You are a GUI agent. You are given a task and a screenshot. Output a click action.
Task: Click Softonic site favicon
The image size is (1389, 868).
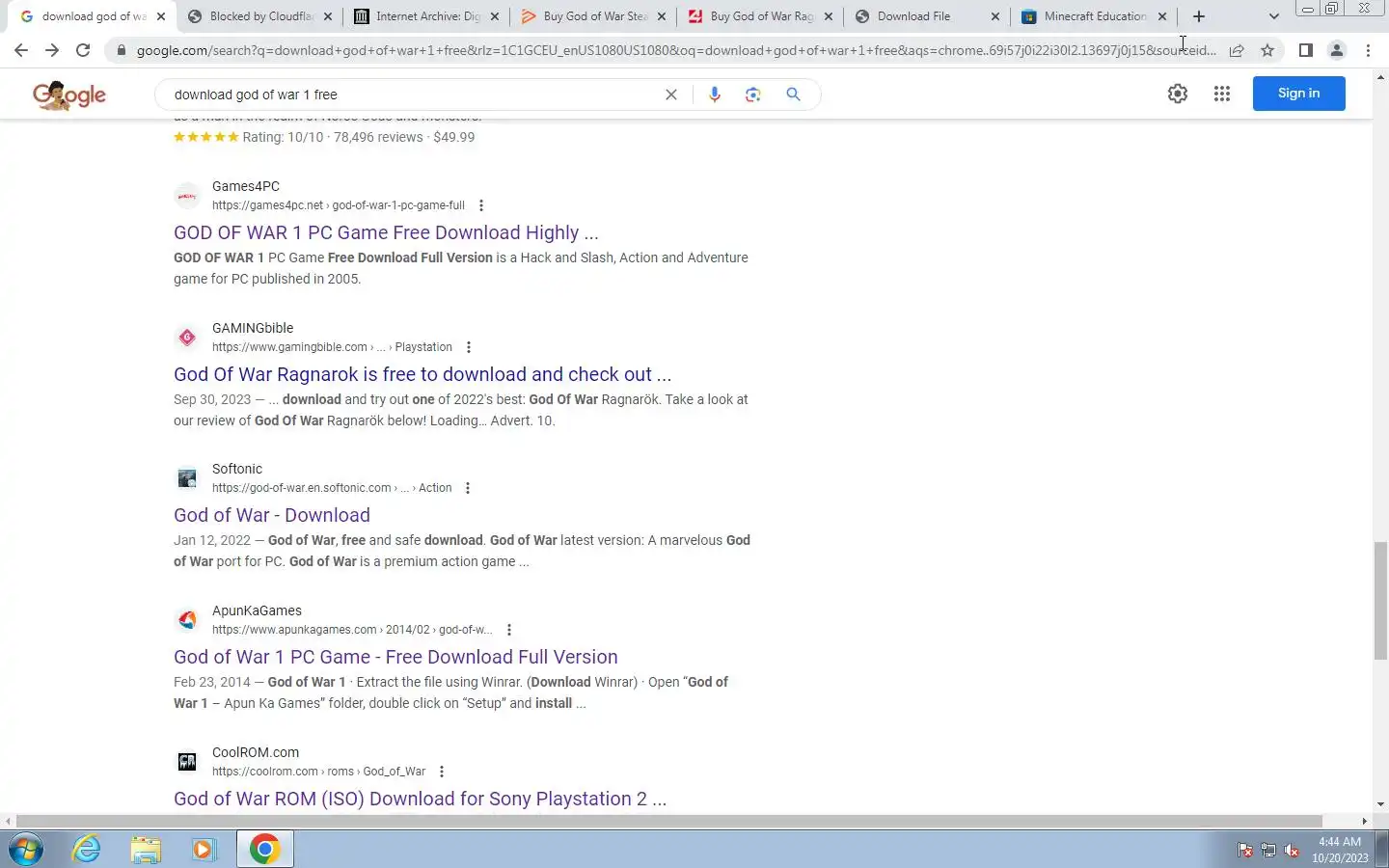coord(187,478)
